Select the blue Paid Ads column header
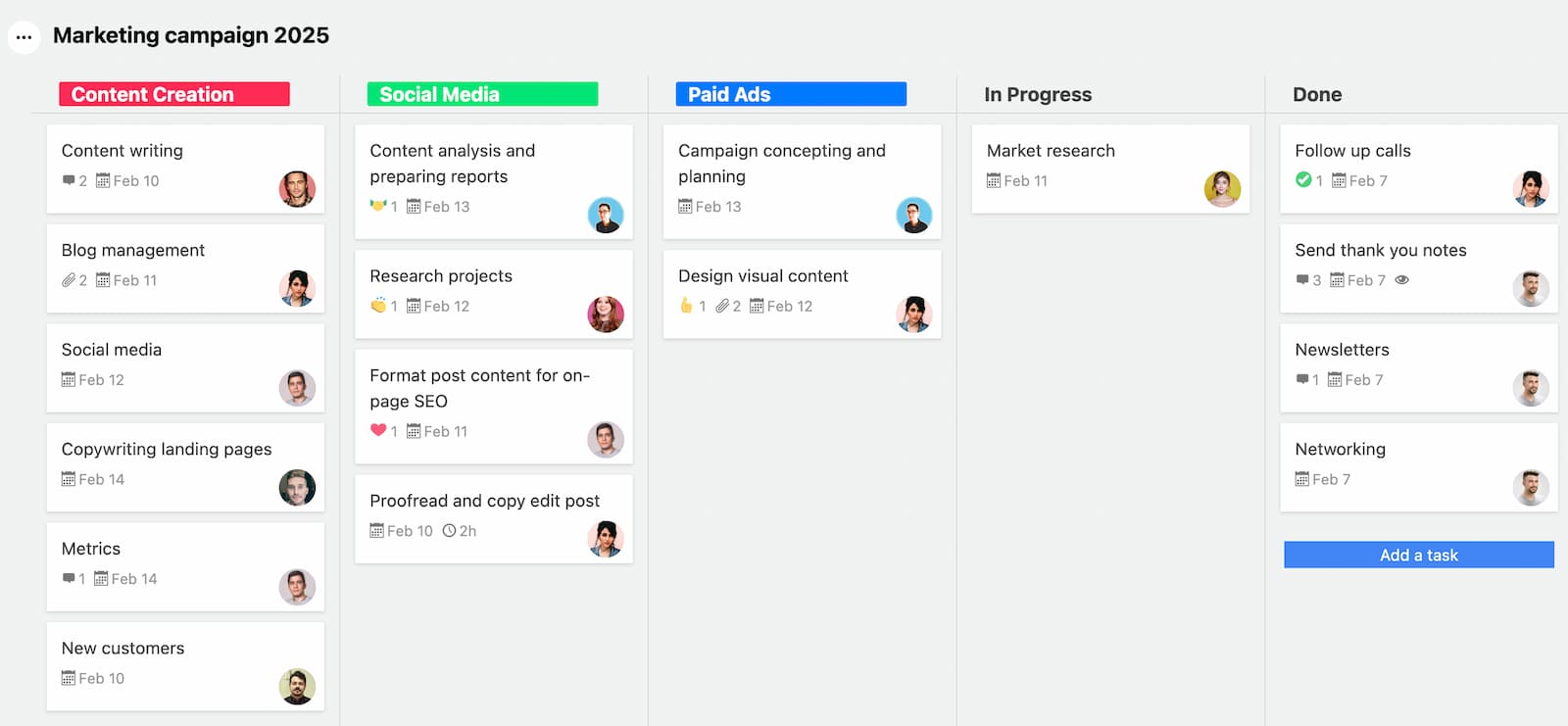 tap(791, 94)
